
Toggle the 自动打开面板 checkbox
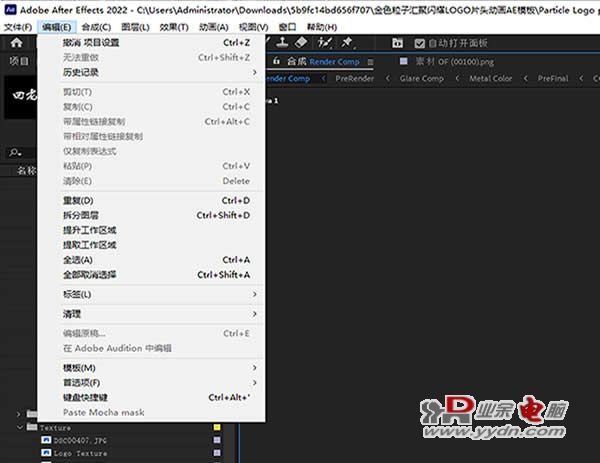tap(419, 43)
